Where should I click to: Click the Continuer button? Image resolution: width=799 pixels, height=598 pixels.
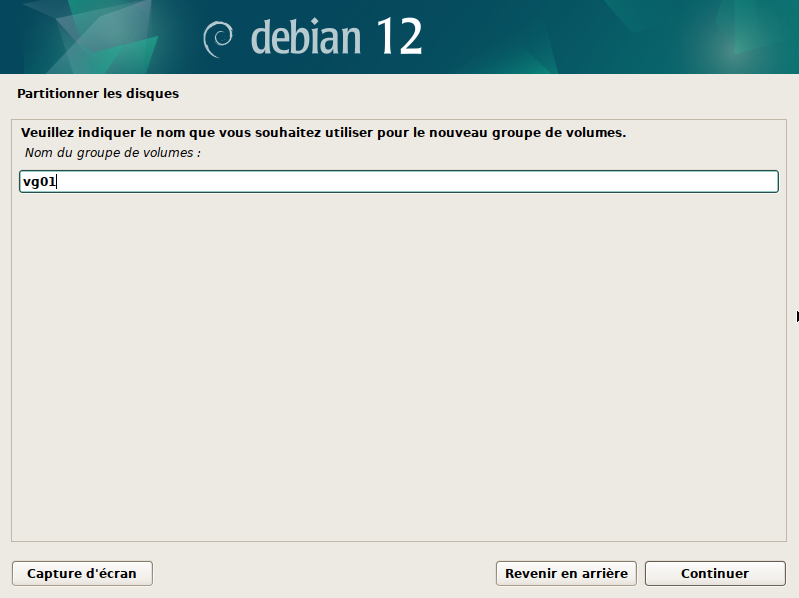[x=715, y=574]
